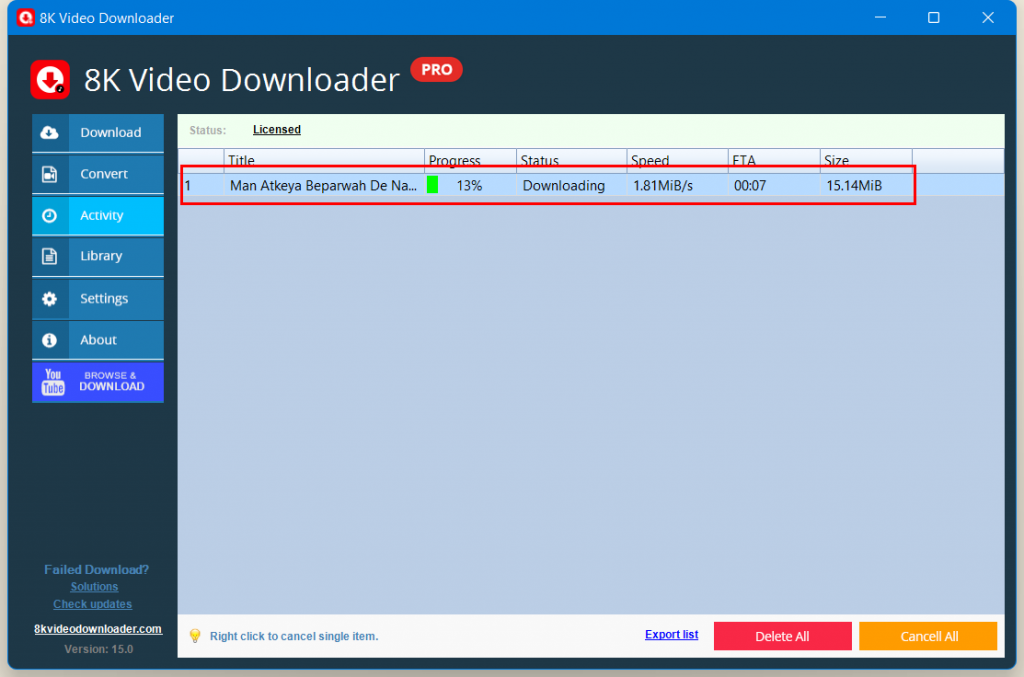The image size is (1024, 677).
Task: Click the Settings gear icon in sidebar
Action: tap(50, 299)
